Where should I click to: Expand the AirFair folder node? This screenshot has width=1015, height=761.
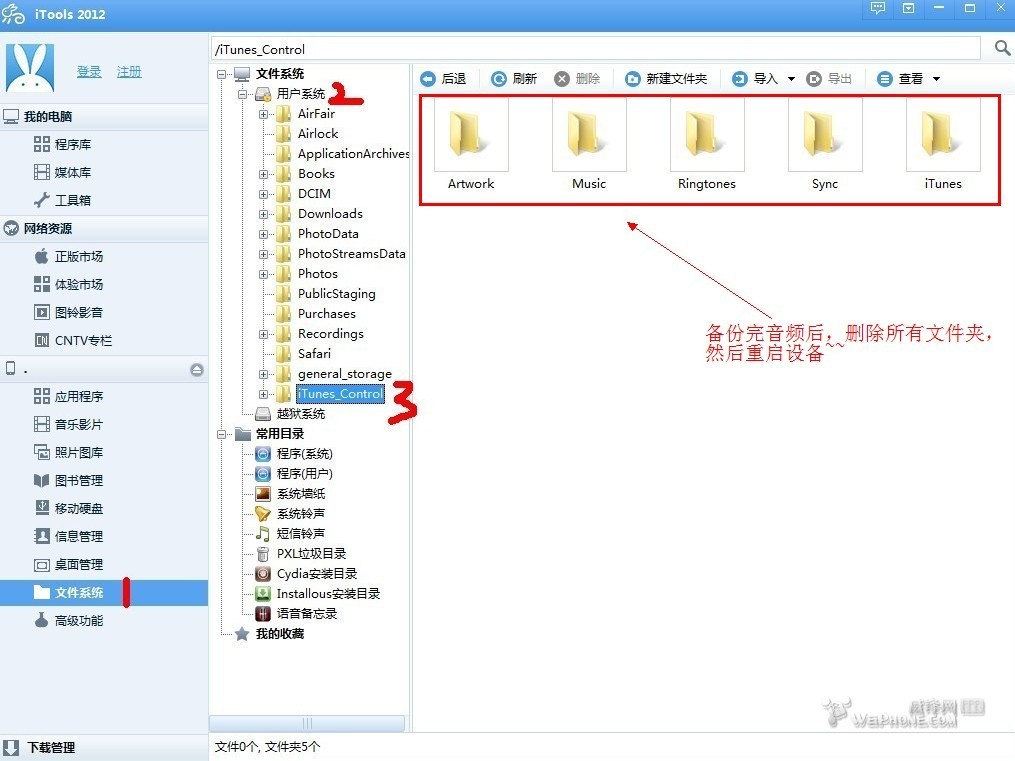pos(263,115)
